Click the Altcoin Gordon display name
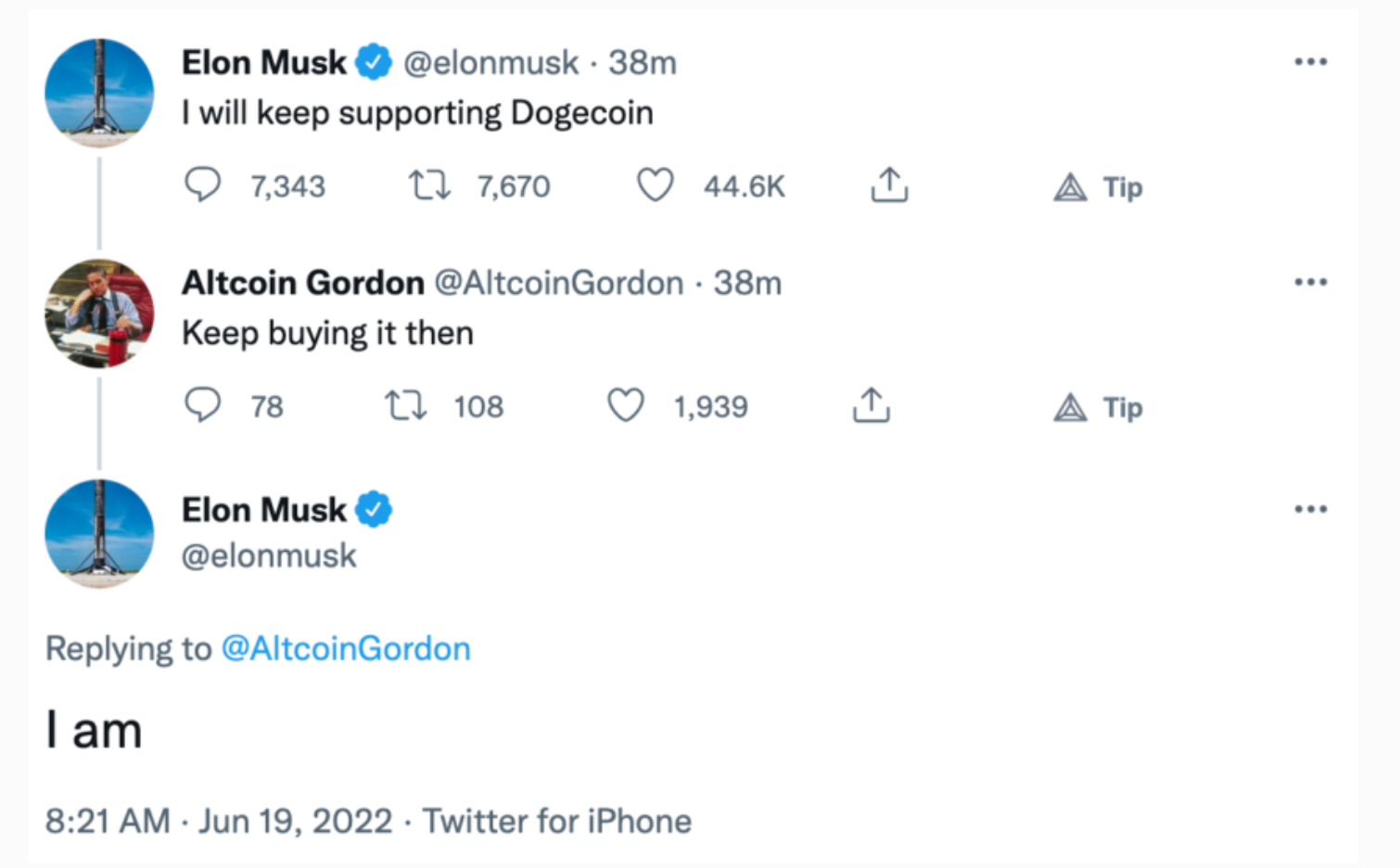The height and width of the screenshot is (868, 1400). [x=302, y=283]
